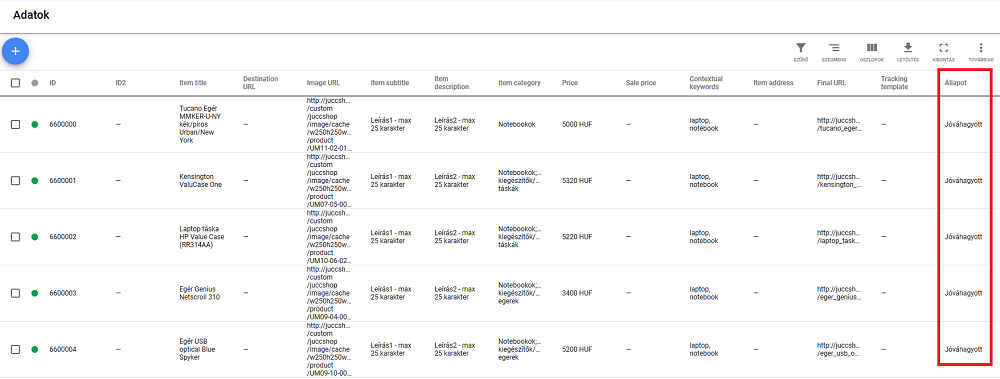The image size is (1000, 379).
Task: Click the Contextual keywords column header
Action: 706,82
